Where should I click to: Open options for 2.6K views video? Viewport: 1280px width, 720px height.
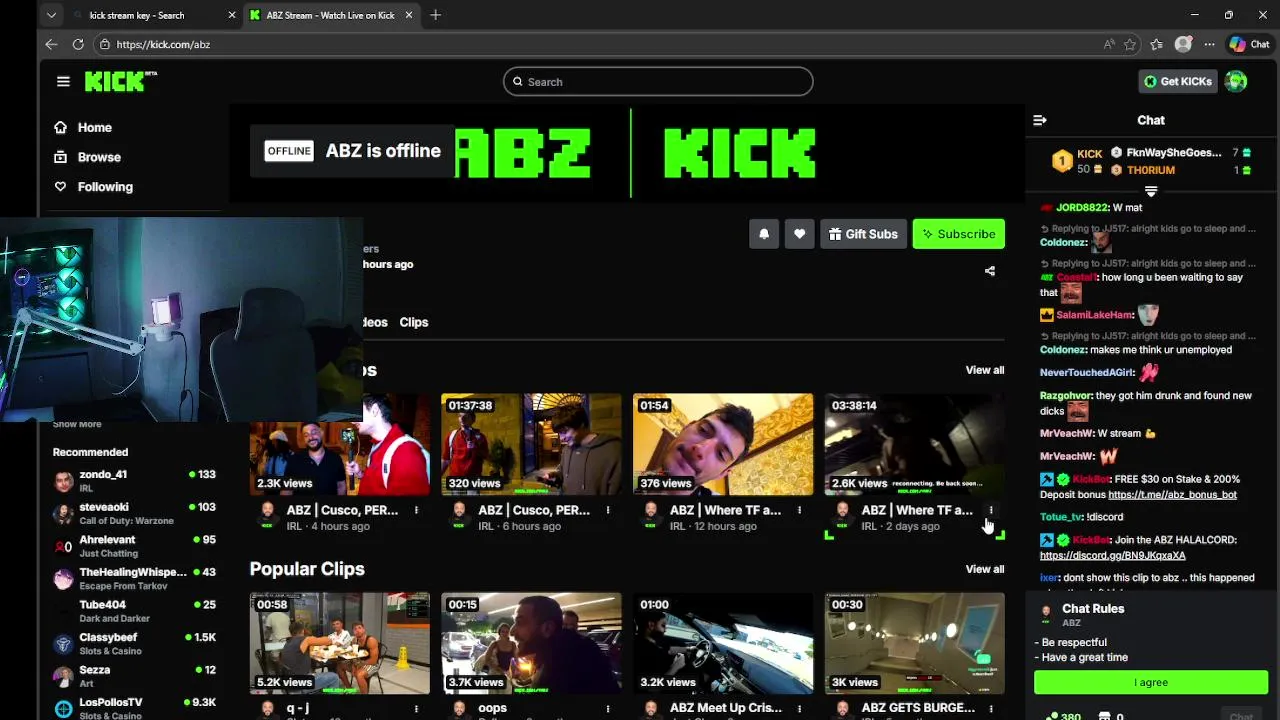pos(991,511)
